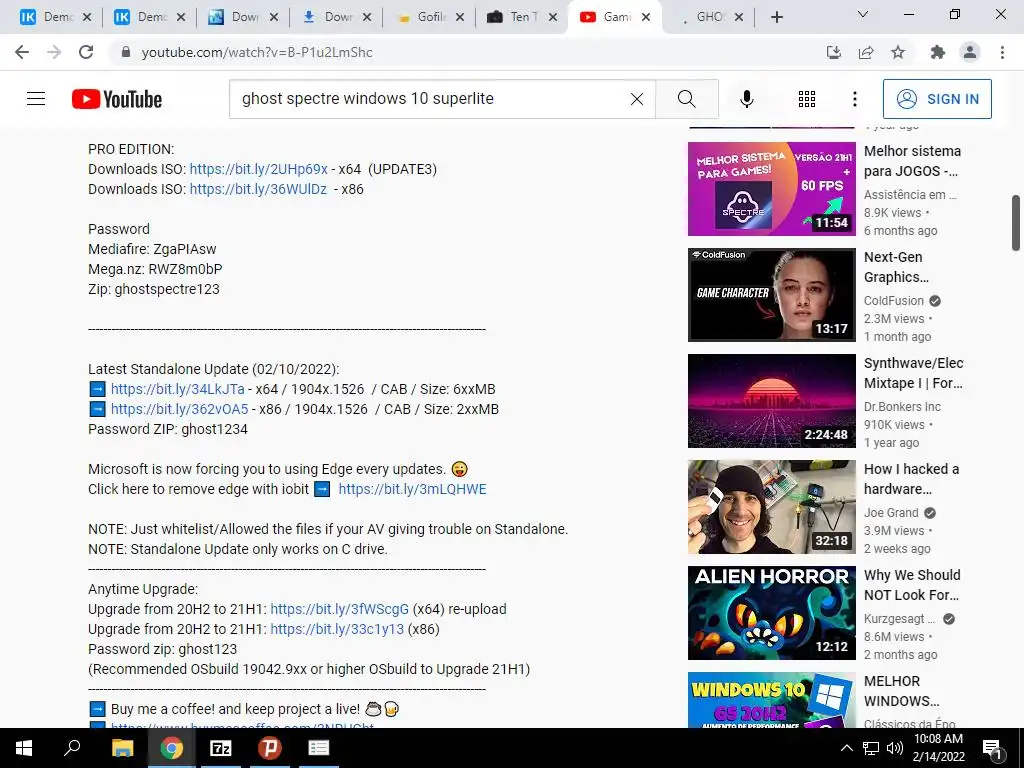The height and width of the screenshot is (768, 1024).
Task: Click the How I hacked a hardware title
Action: click(x=912, y=479)
